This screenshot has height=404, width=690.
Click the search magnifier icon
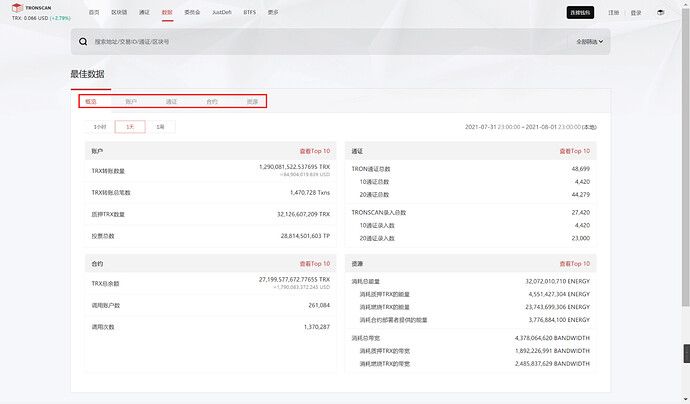click(83, 41)
